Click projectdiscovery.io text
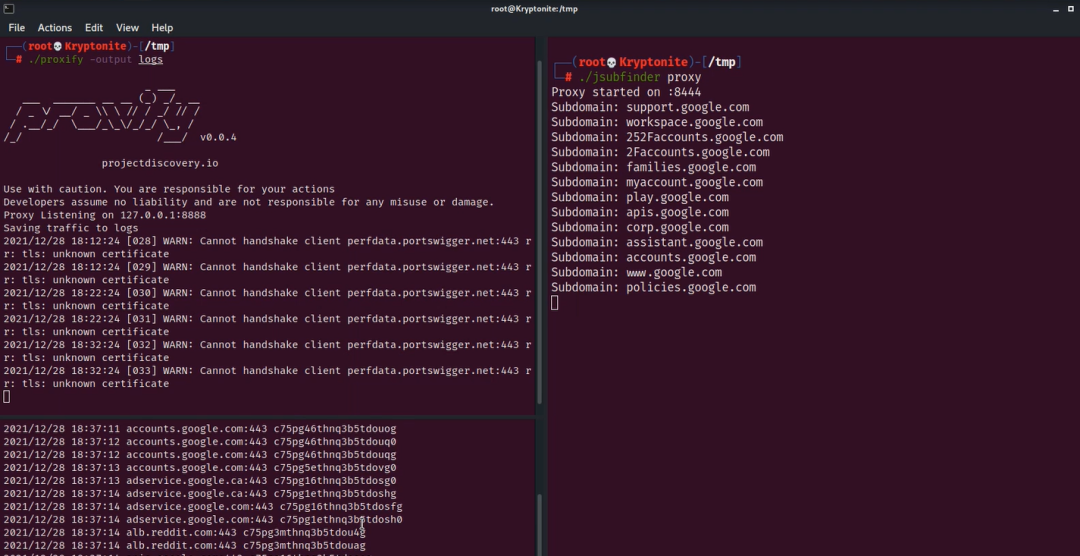1080x556 pixels. click(160, 163)
